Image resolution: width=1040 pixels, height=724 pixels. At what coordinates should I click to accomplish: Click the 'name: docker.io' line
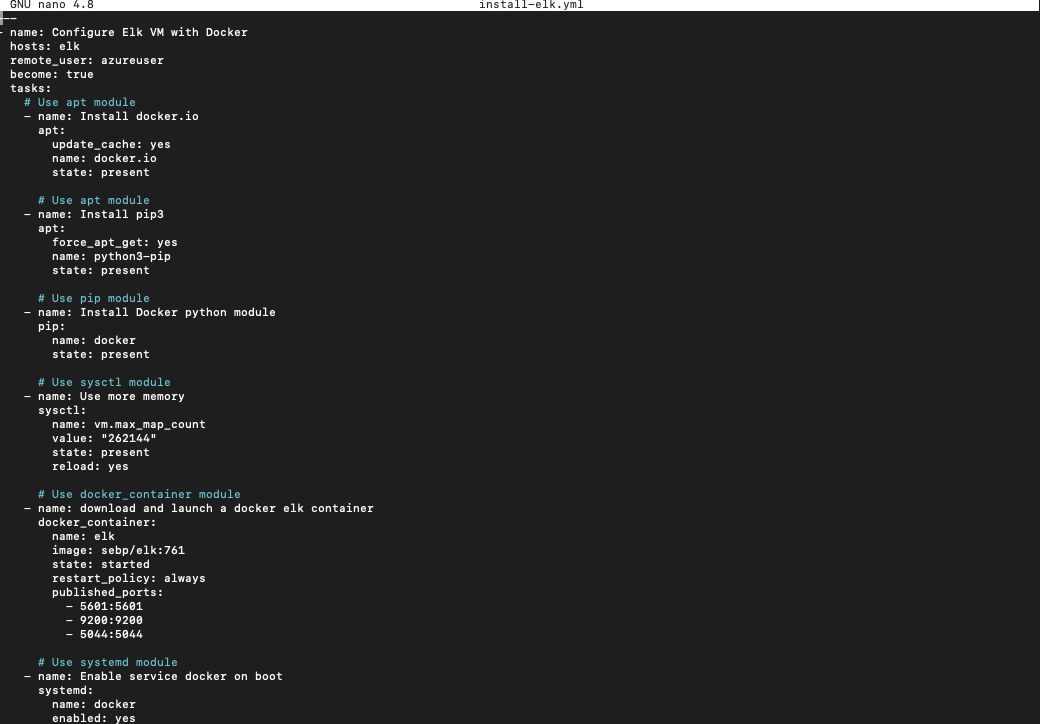[104, 158]
